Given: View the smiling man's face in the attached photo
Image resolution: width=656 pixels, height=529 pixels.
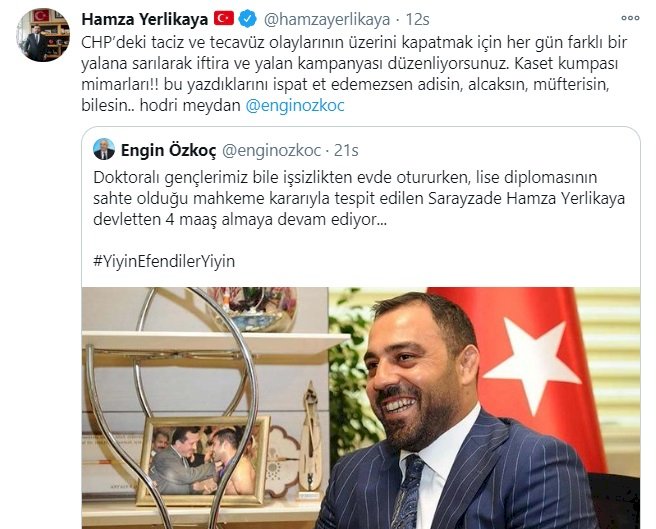Looking at the screenshot, I should point(420,372).
